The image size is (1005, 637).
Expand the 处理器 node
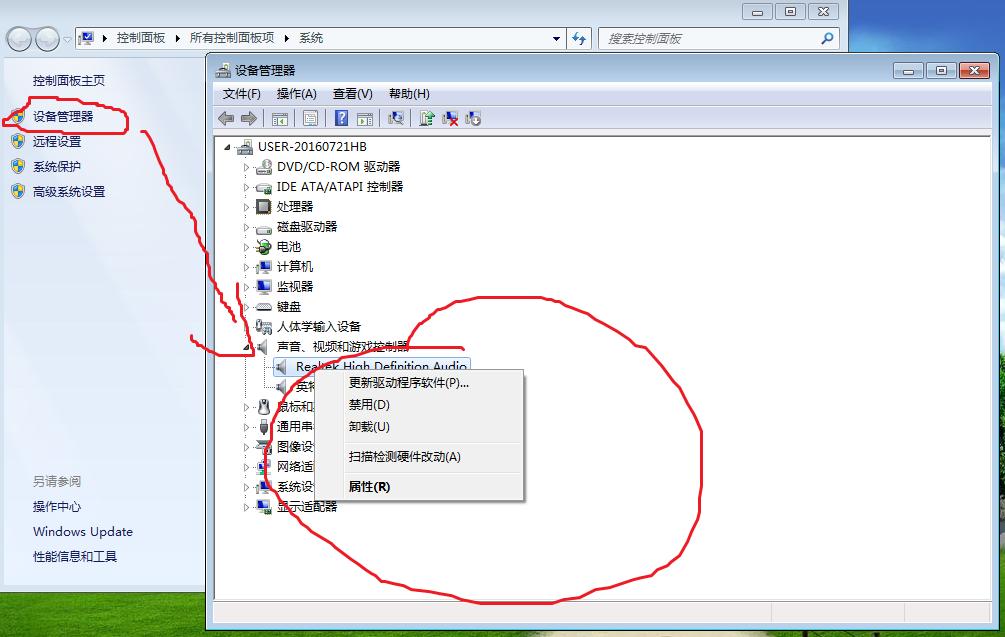(x=246, y=207)
